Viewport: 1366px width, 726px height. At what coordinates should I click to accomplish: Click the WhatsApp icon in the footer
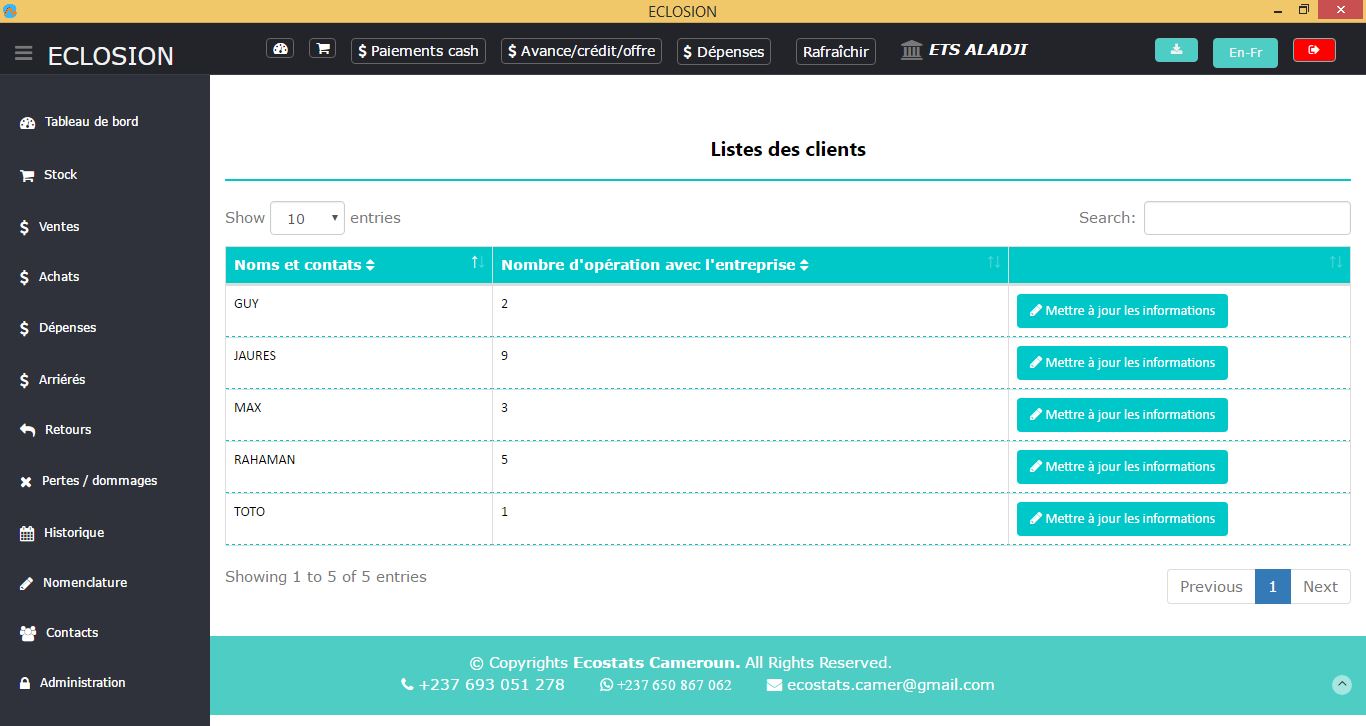click(606, 685)
